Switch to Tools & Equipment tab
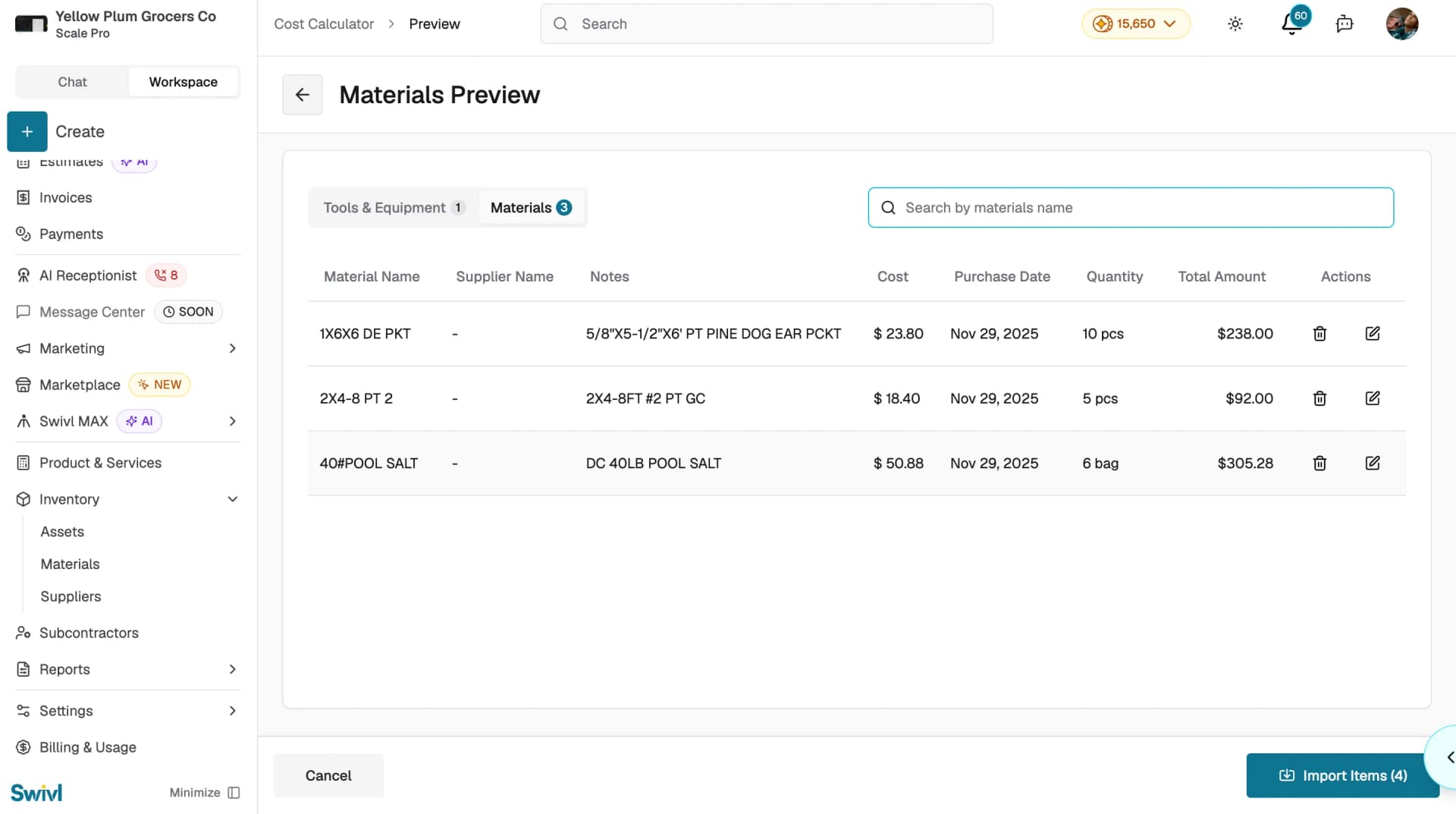1456x814 pixels. click(394, 208)
